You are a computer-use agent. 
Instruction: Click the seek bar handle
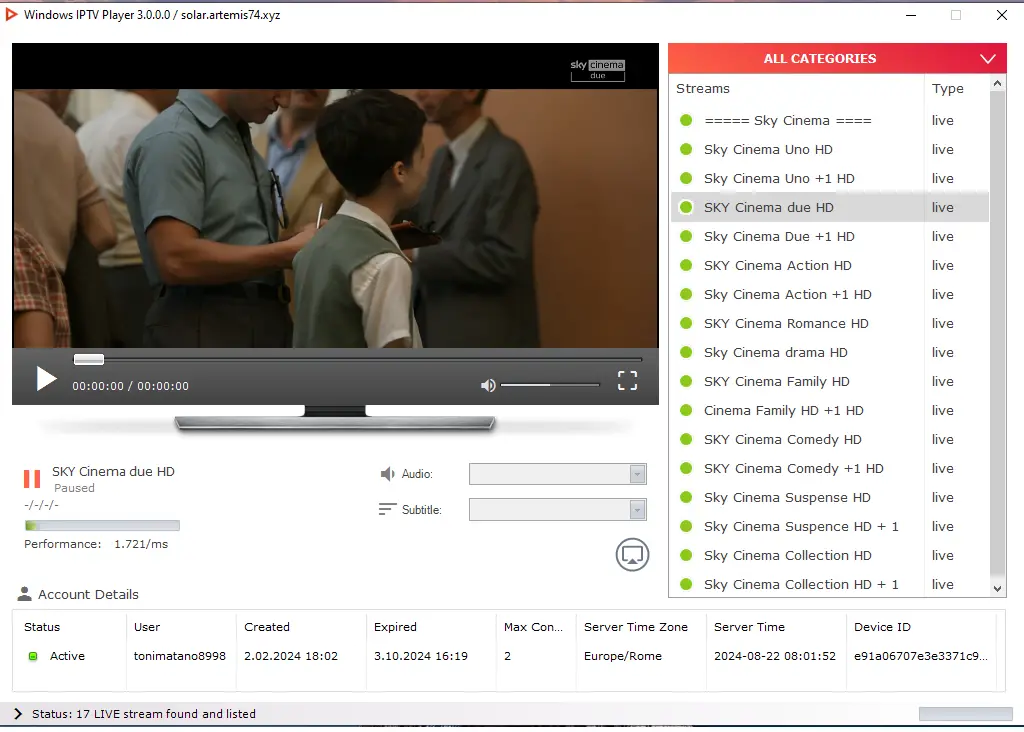[89, 359]
